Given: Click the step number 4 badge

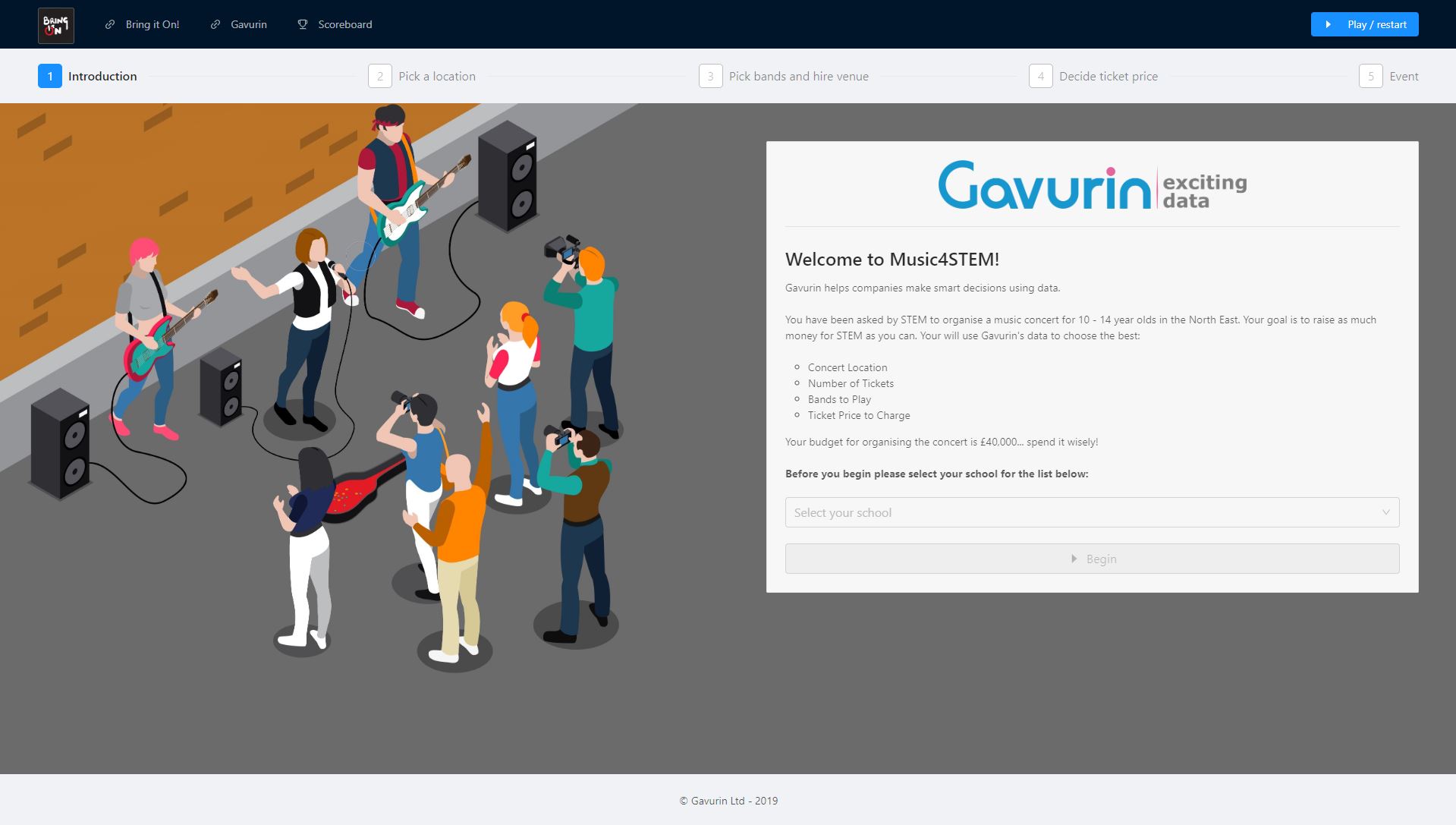Looking at the screenshot, I should click(1041, 76).
